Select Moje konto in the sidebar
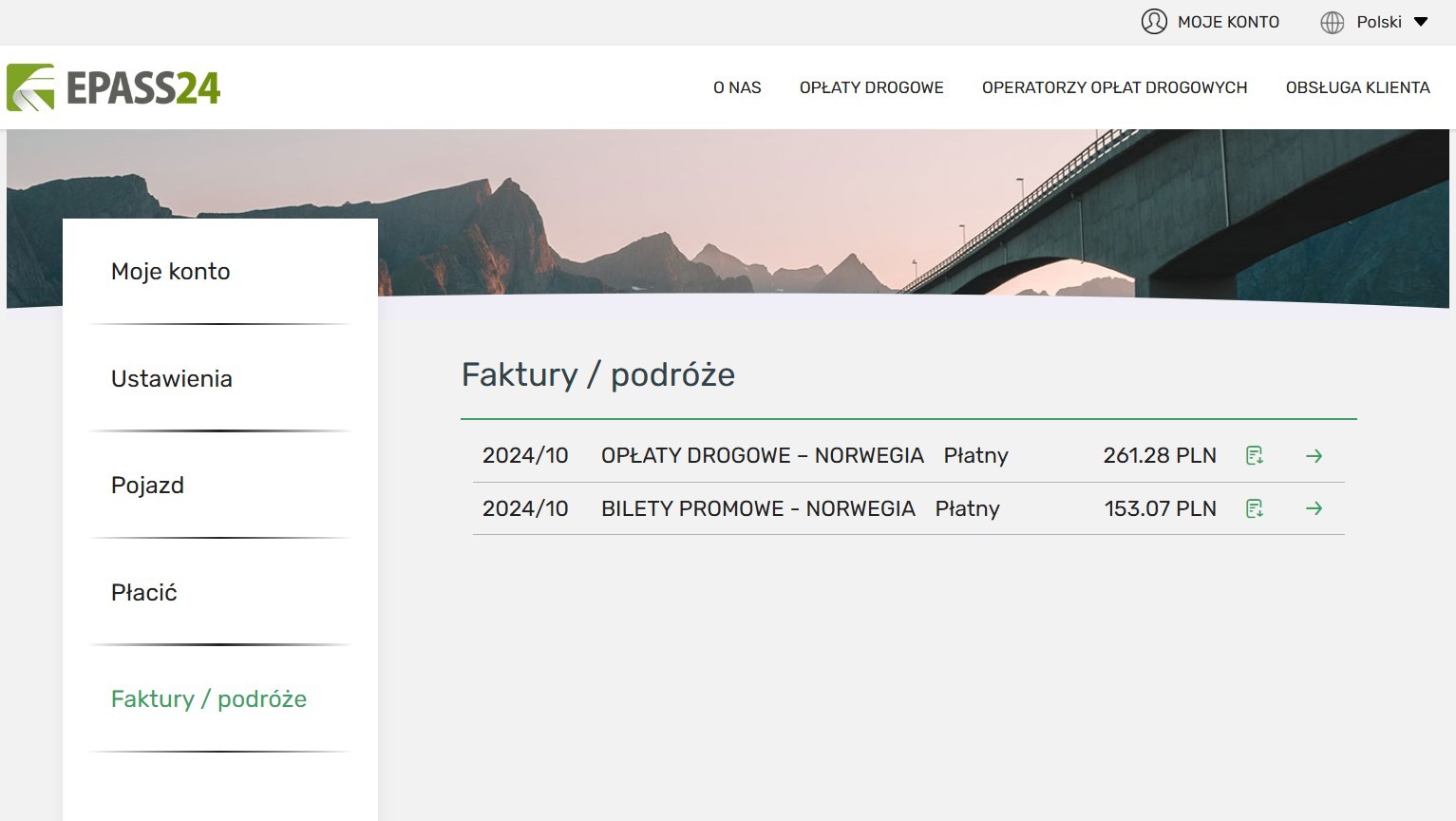 click(x=170, y=272)
